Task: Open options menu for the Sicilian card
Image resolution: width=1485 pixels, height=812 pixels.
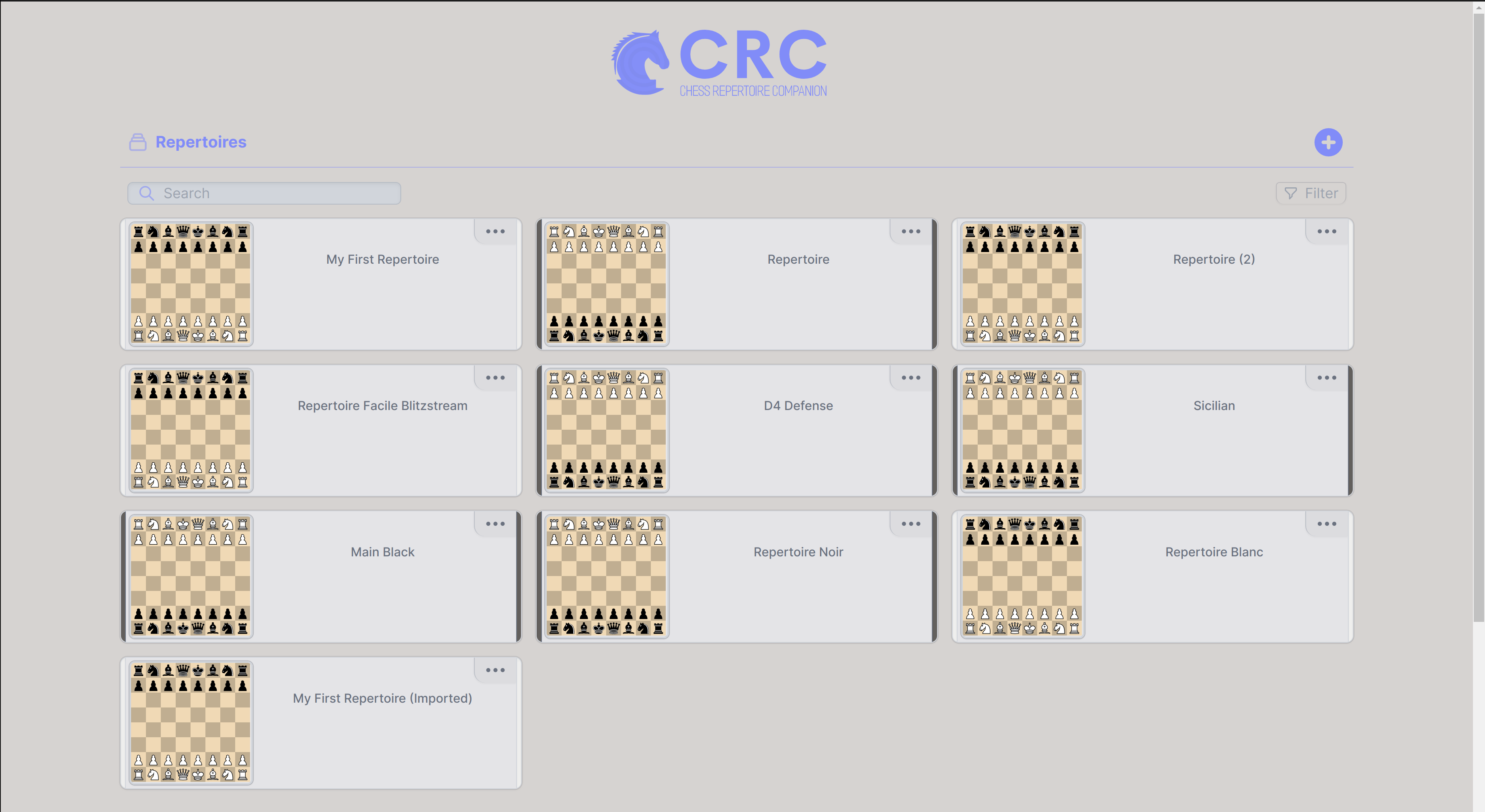Action: click(1327, 378)
